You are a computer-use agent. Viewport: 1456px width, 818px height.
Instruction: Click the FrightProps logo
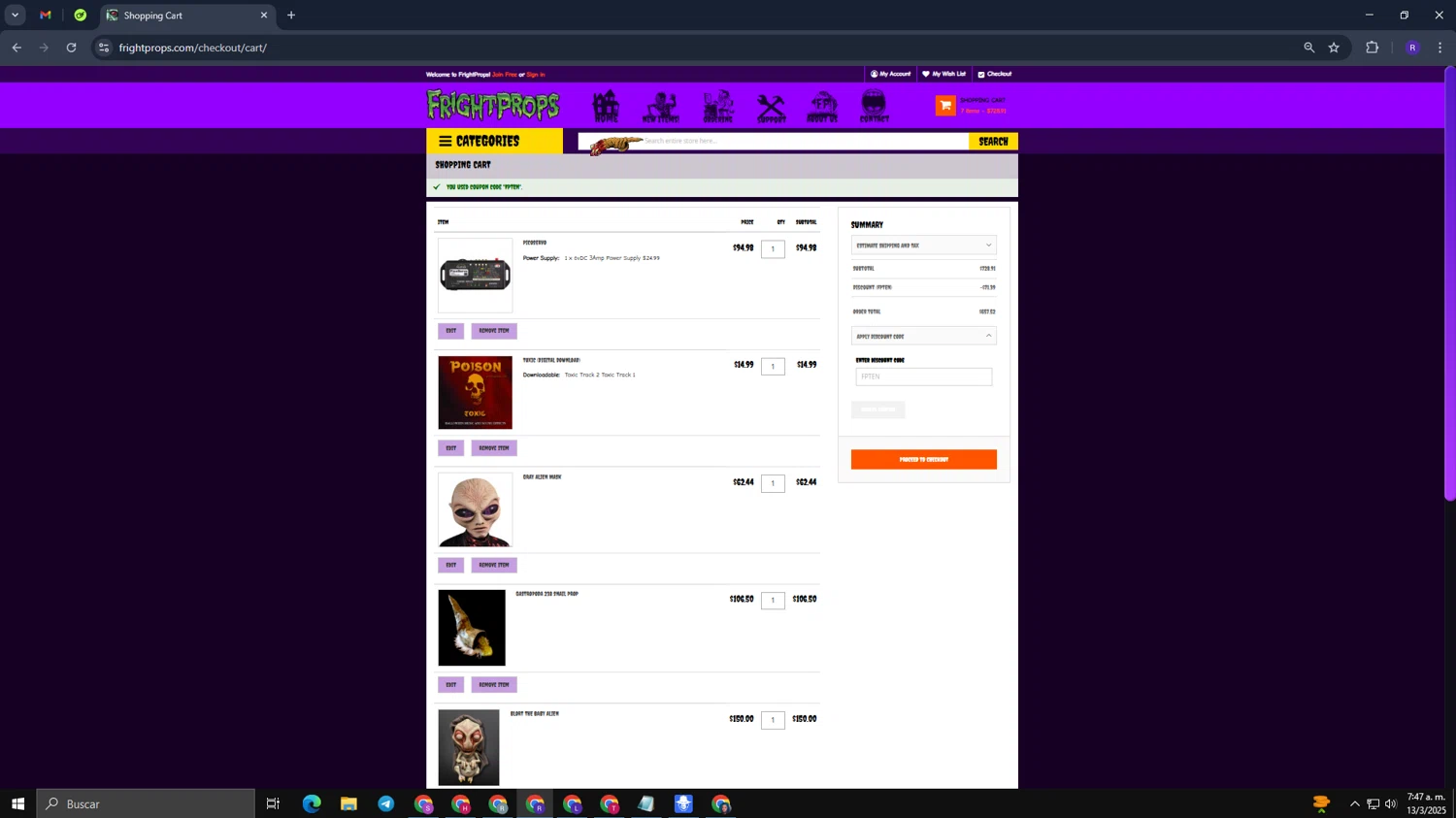pos(493,105)
